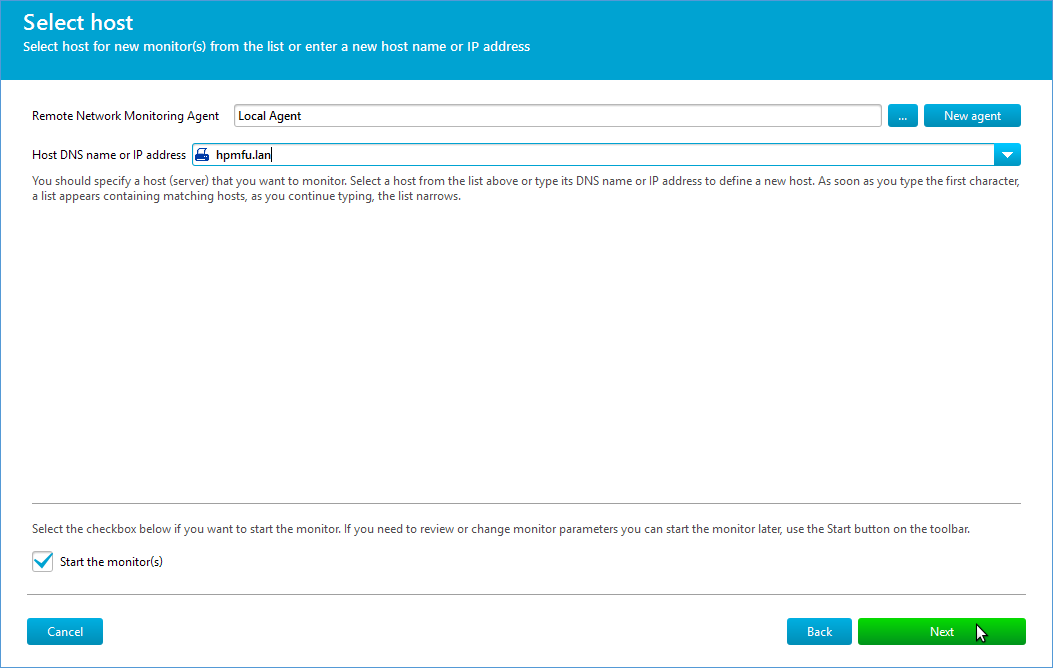Click the 'Select host' heading
The image size is (1053, 668).
click(78, 22)
